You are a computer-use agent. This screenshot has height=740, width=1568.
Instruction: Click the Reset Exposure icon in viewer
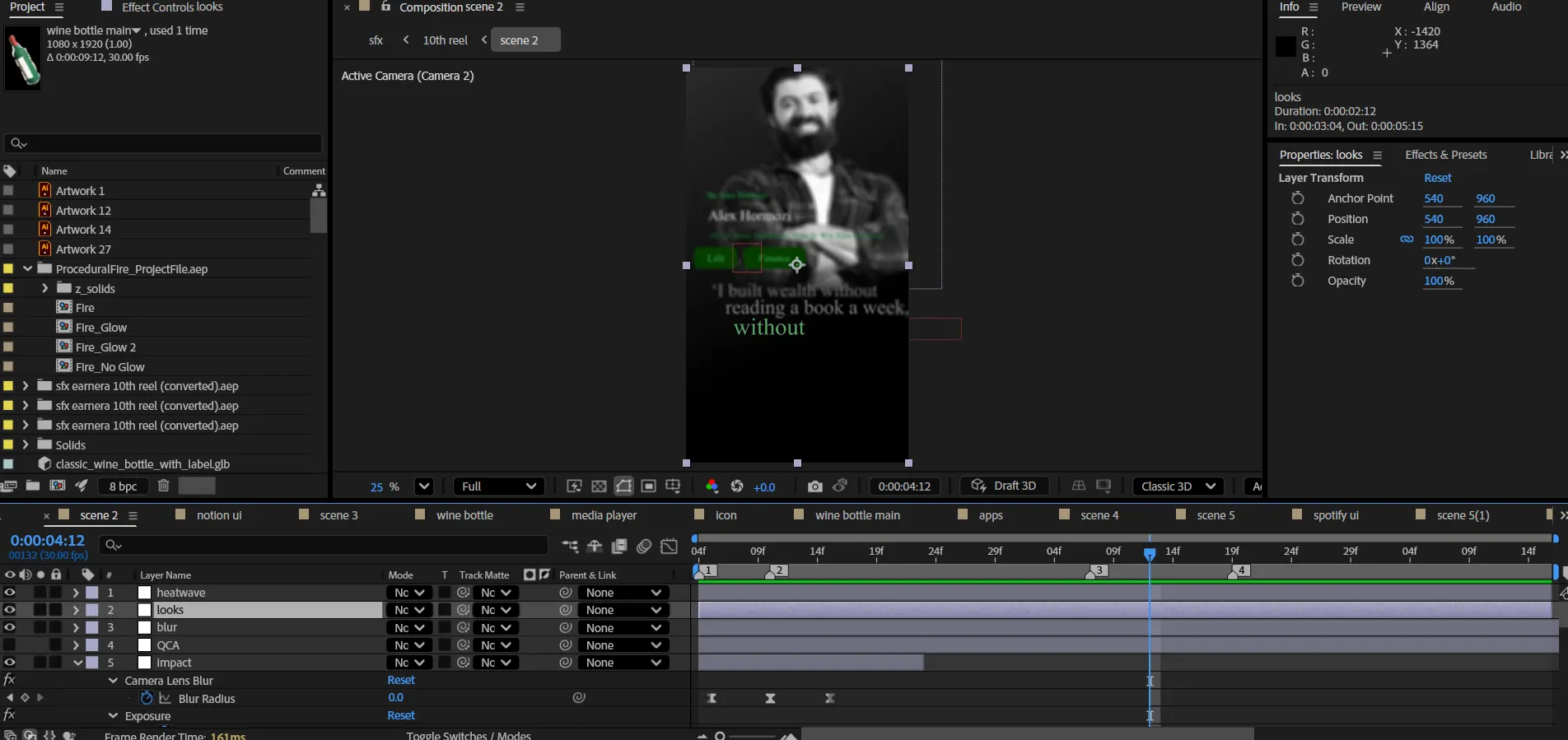tap(737, 486)
